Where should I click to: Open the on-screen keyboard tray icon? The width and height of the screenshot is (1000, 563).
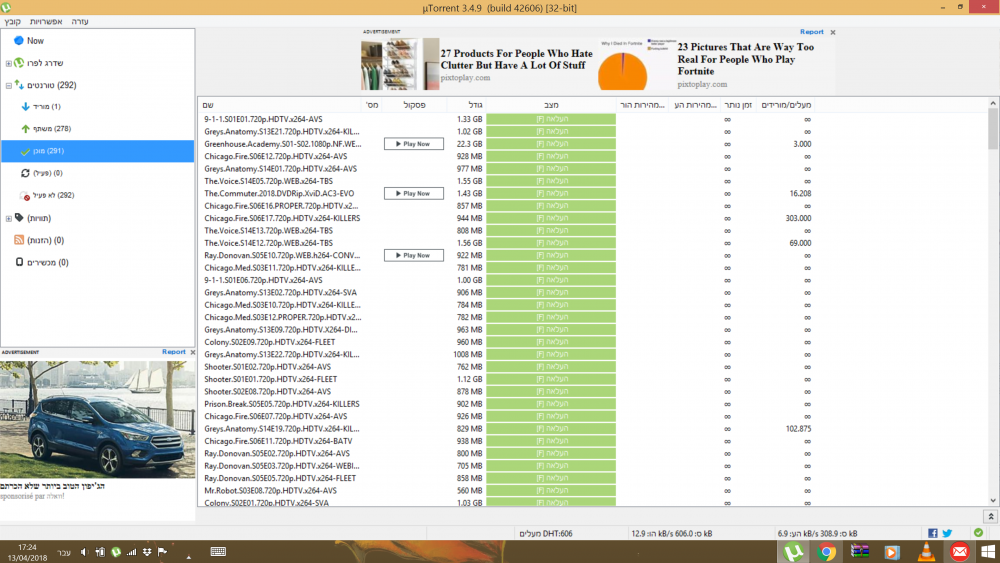(218, 552)
